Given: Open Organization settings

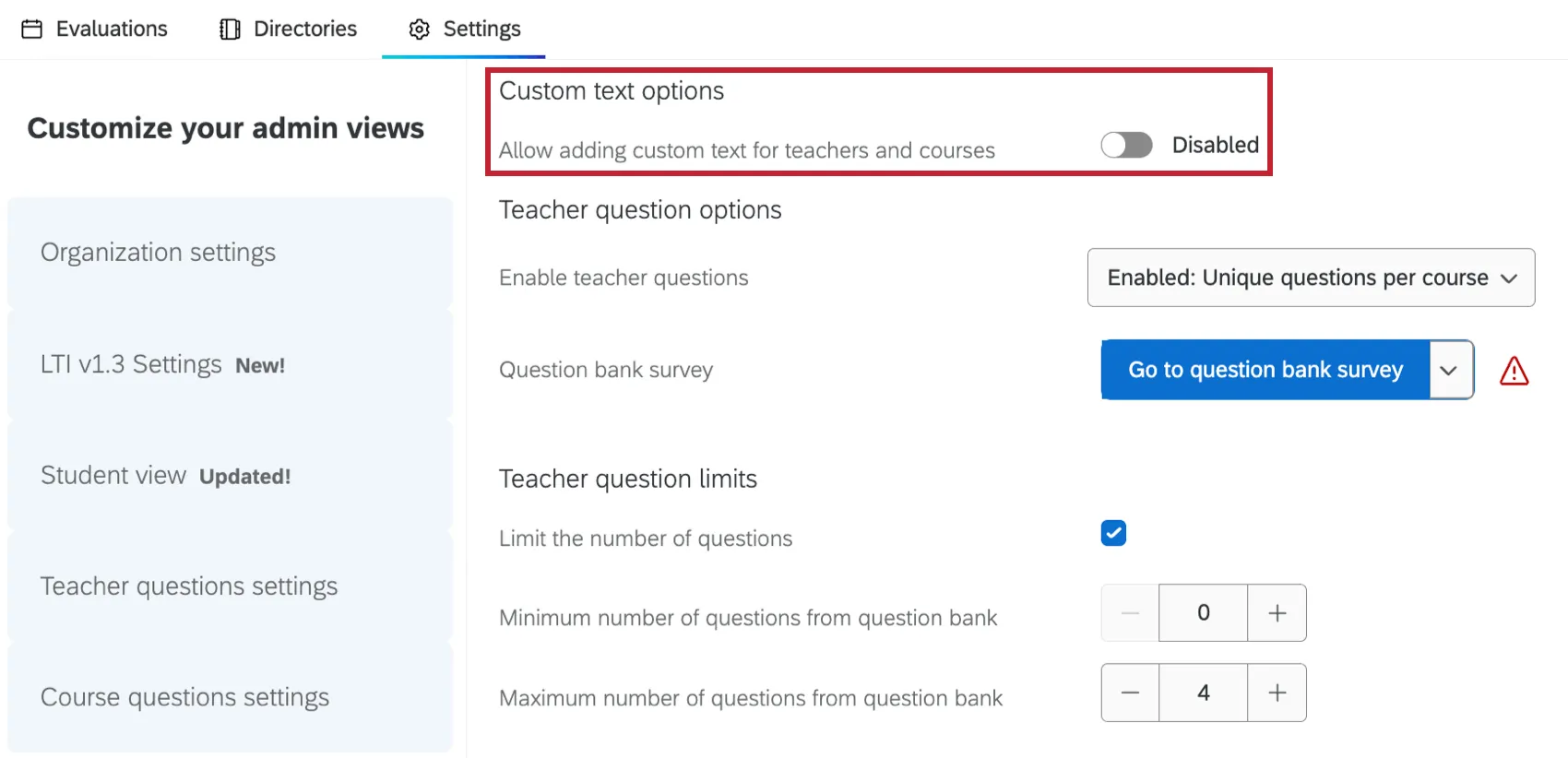Looking at the screenshot, I should point(158,252).
